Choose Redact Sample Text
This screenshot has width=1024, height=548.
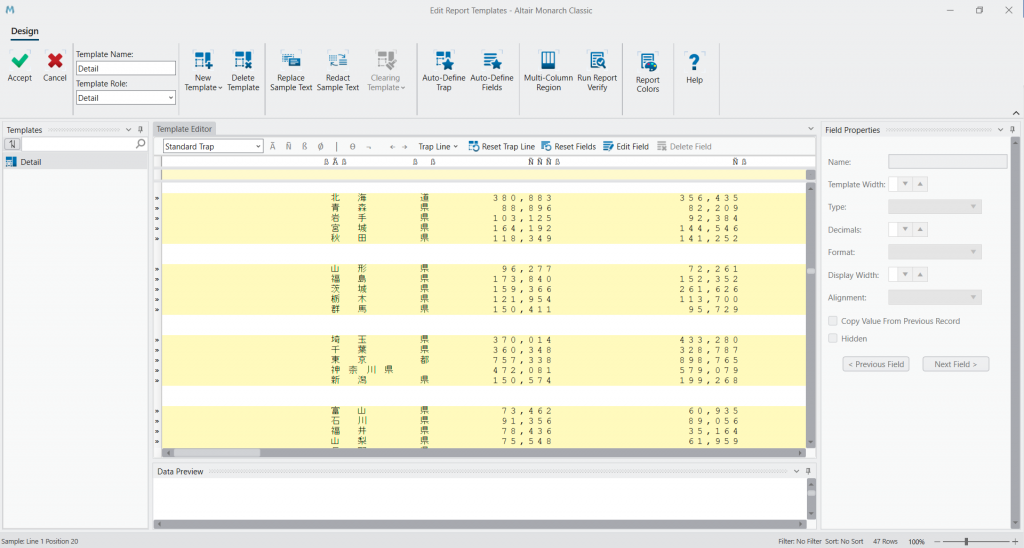[338, 71]
